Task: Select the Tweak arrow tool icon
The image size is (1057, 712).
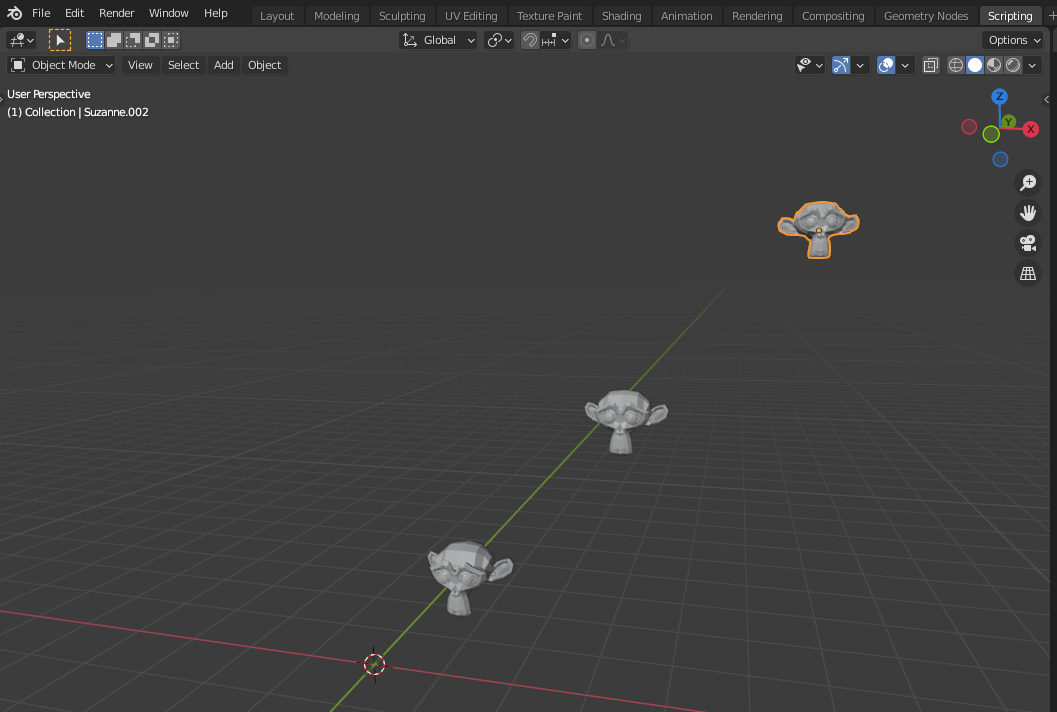Action: (60, 40)
